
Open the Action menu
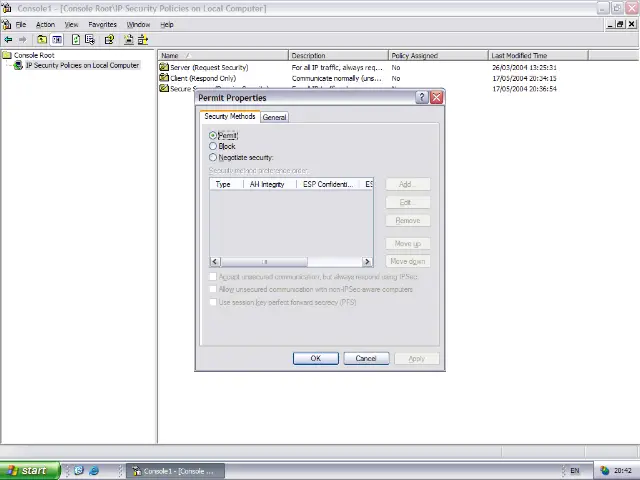pyautogui.click(x=45, y=24)
